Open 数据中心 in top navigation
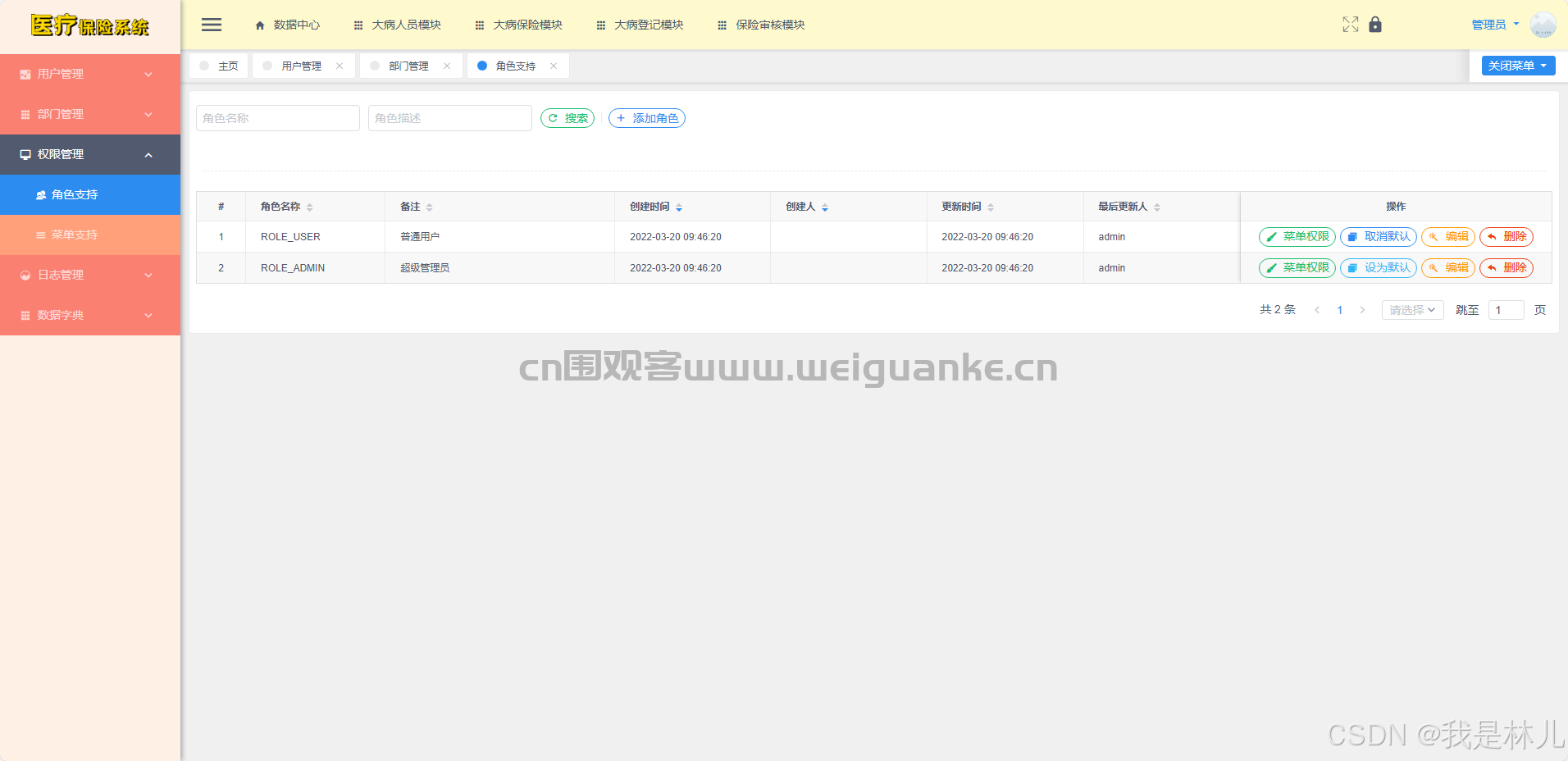Screen dimensions: 1568x761 tap(288, 25)
